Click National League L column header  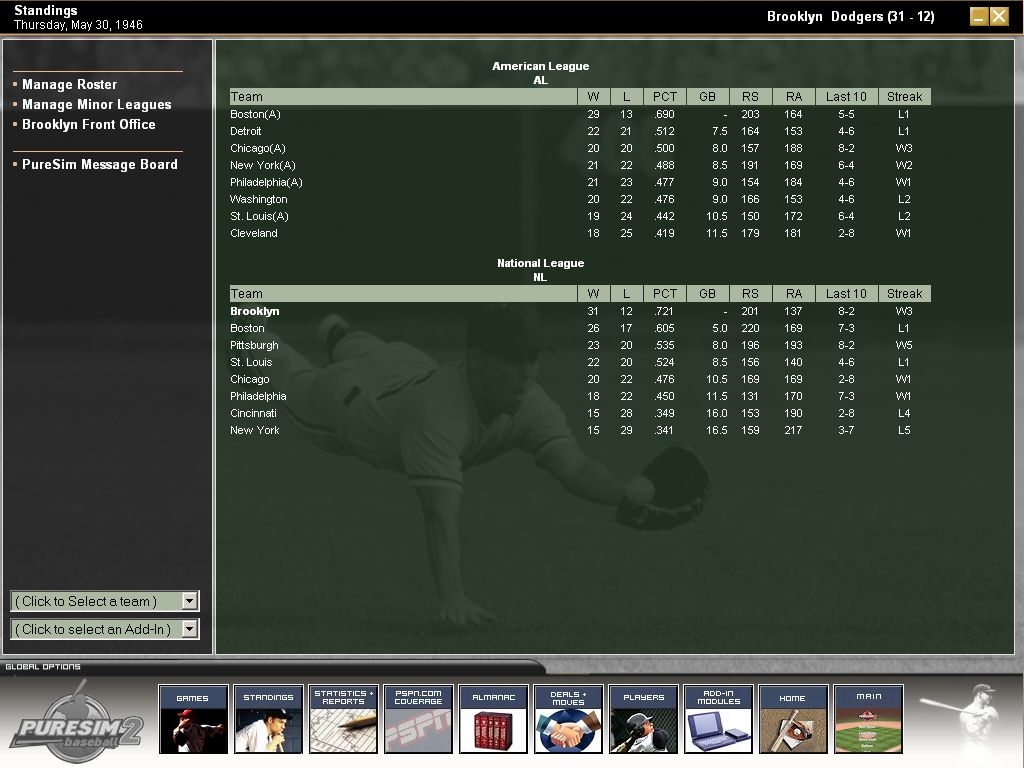click(626, 294)
